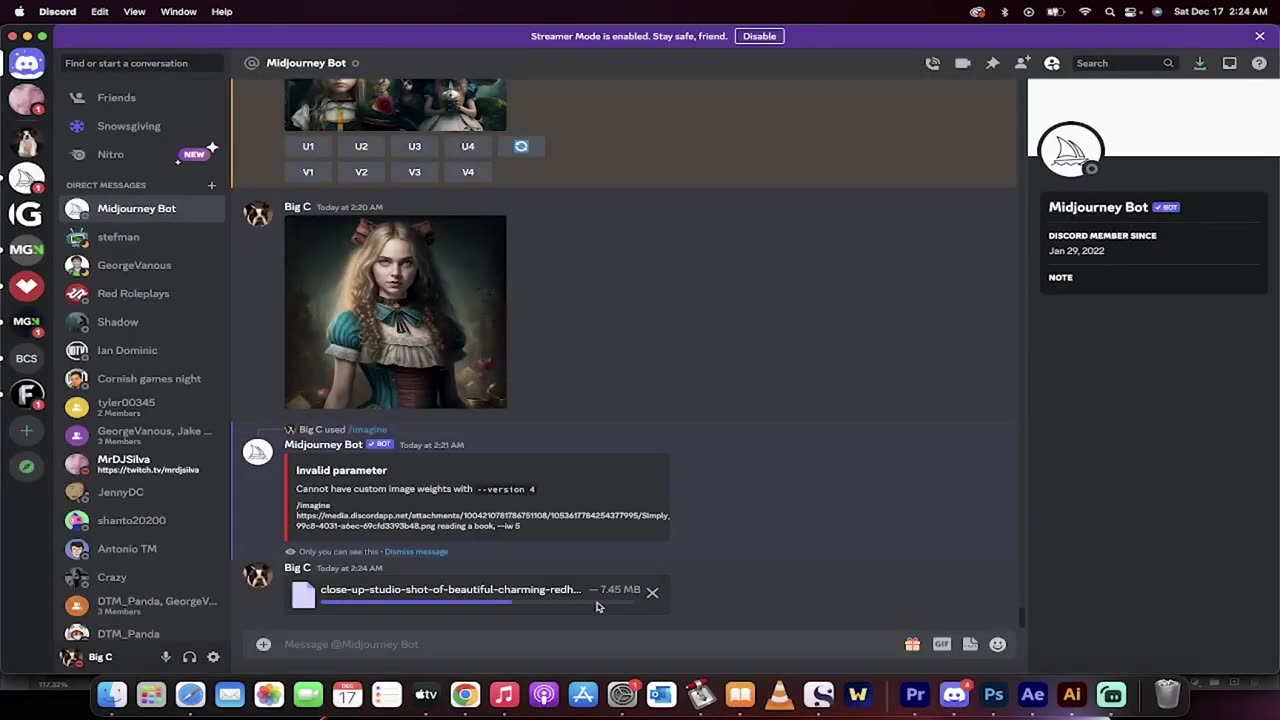Open the Snowsgiving item
Image resolution: width=1280 pixels, height=720 pixels.
tap(144, 126)
